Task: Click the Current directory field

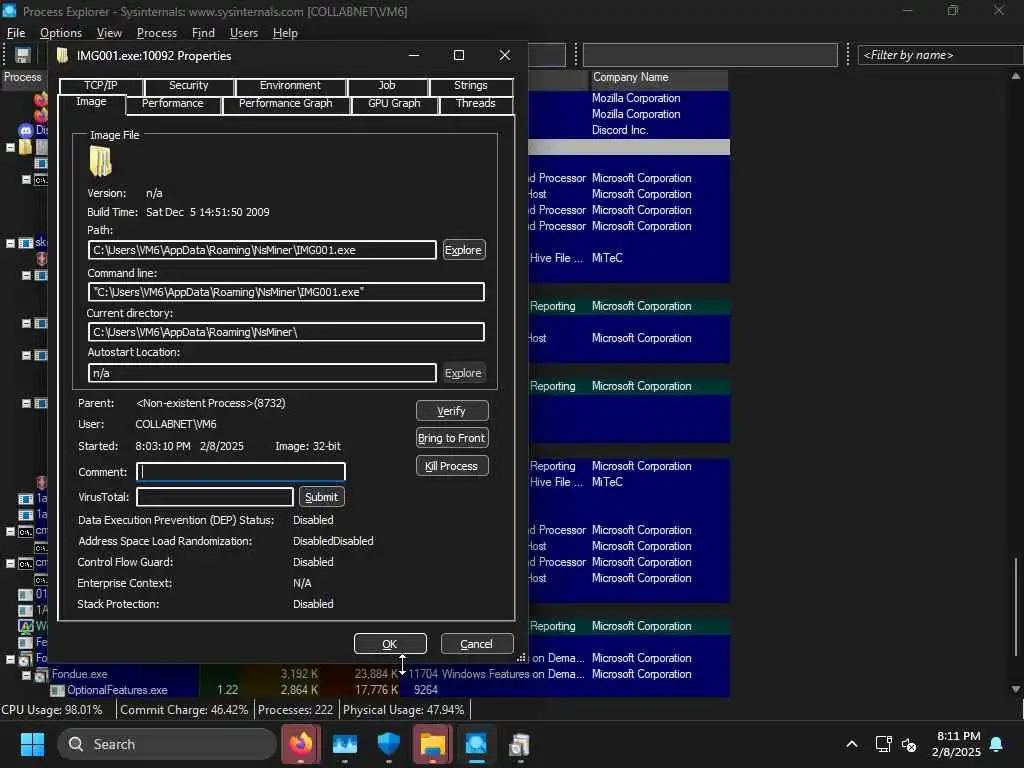Action: point(286,332)
